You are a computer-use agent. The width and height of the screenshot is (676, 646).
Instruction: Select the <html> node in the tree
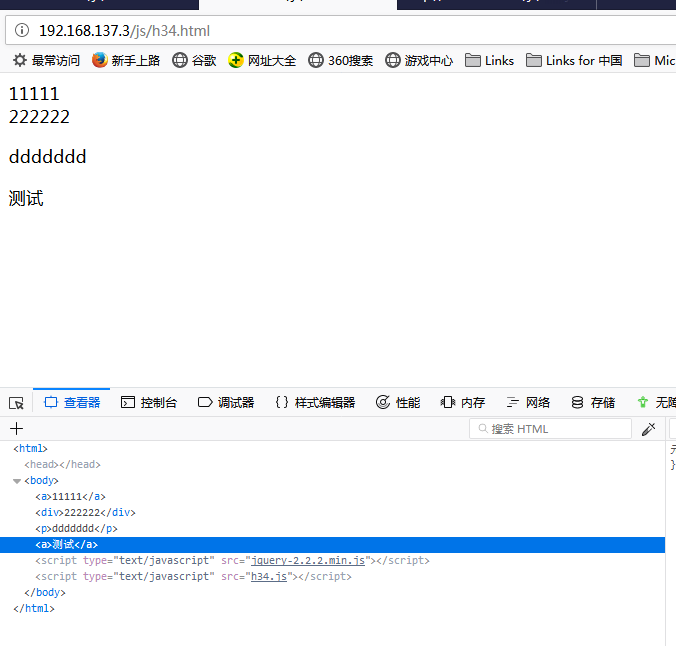30,448
